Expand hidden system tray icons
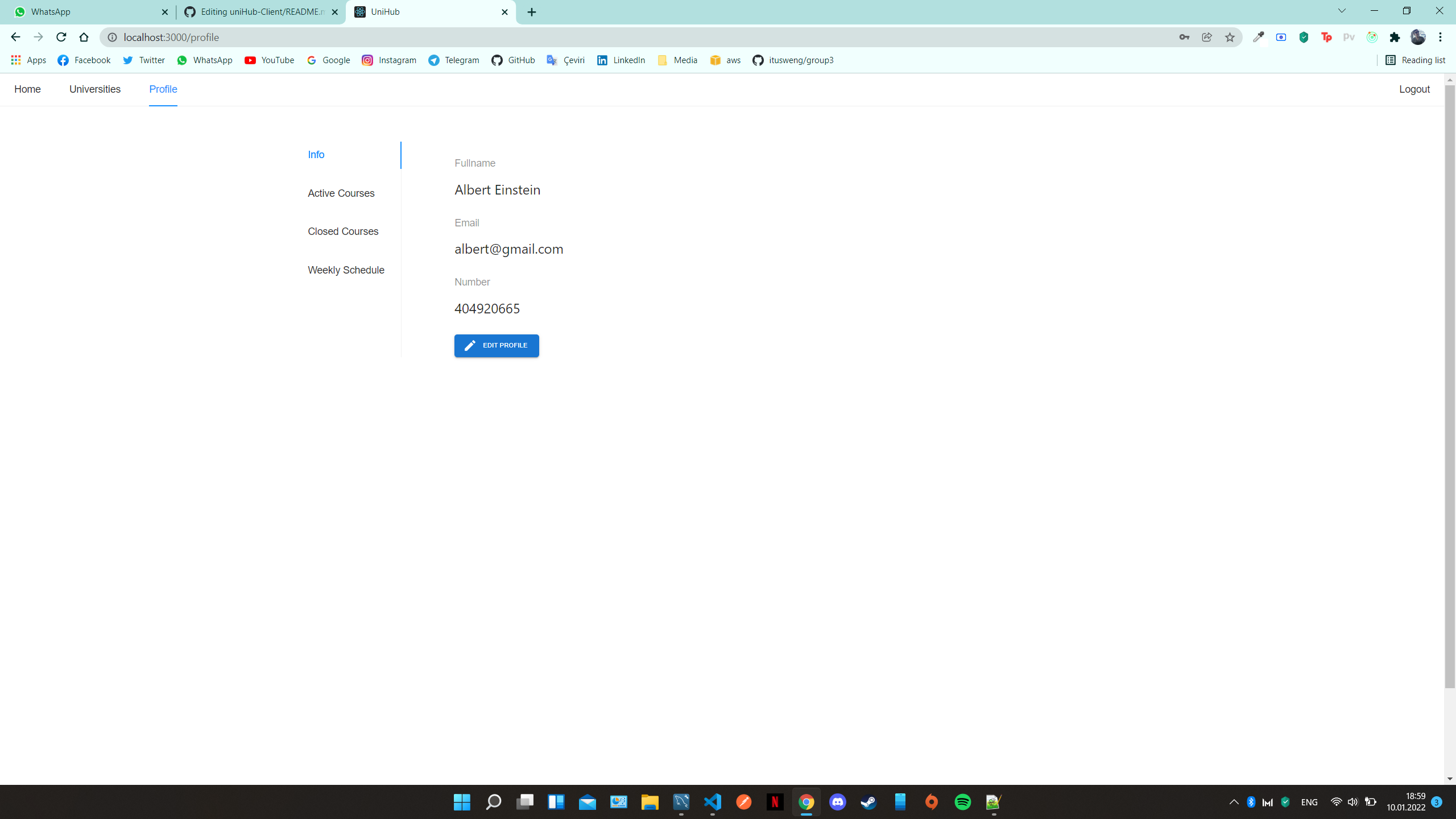Viewport: 1456px width, 819px height. 1233,802
